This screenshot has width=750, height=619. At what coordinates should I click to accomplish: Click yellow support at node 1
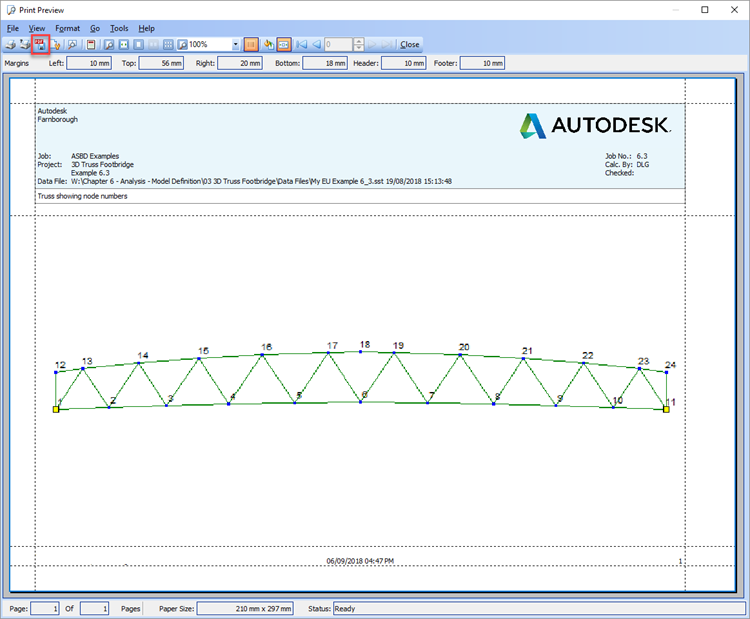tap(56, 409)
